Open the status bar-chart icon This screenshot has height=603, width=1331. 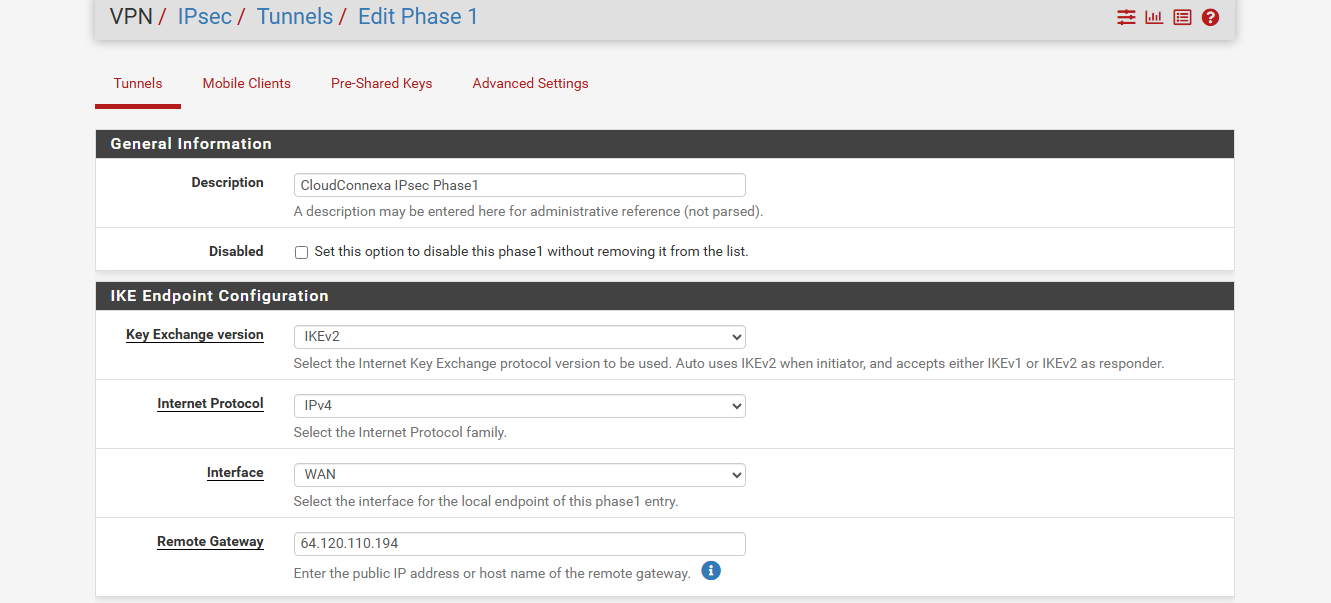coord(1154,17)
